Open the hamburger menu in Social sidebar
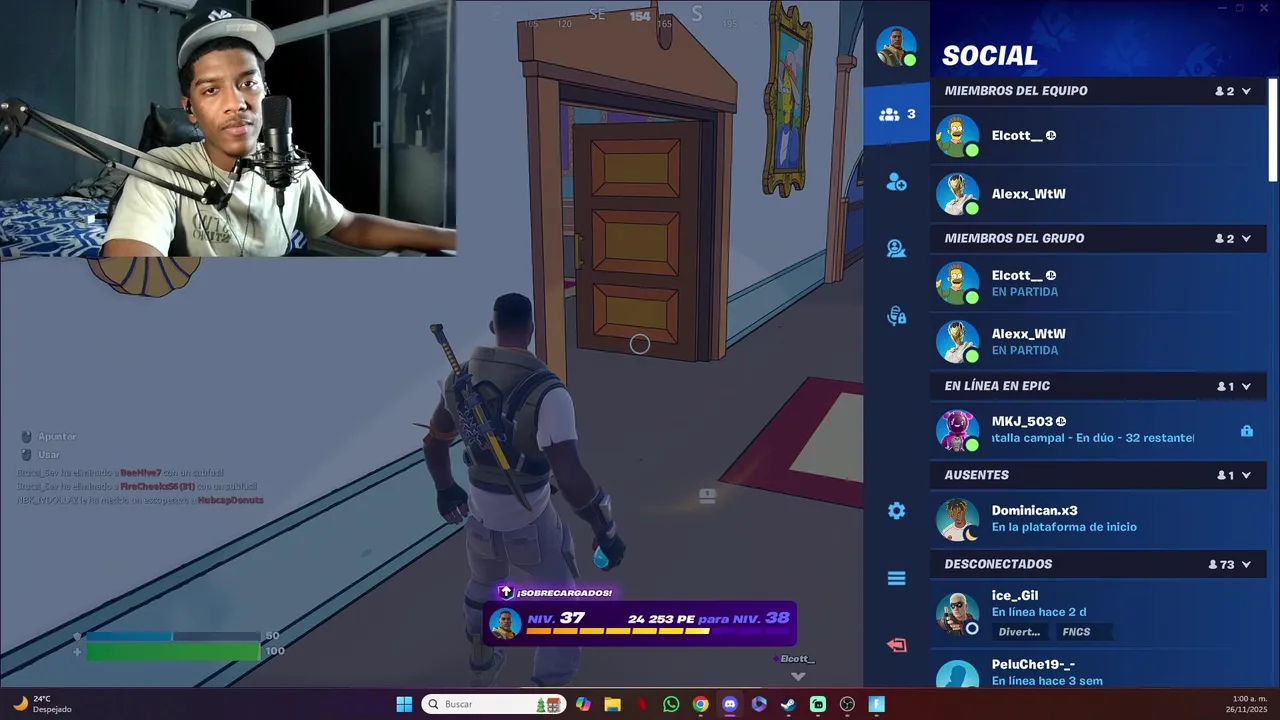The image size is (1280, 720). (x=896, y=578)
